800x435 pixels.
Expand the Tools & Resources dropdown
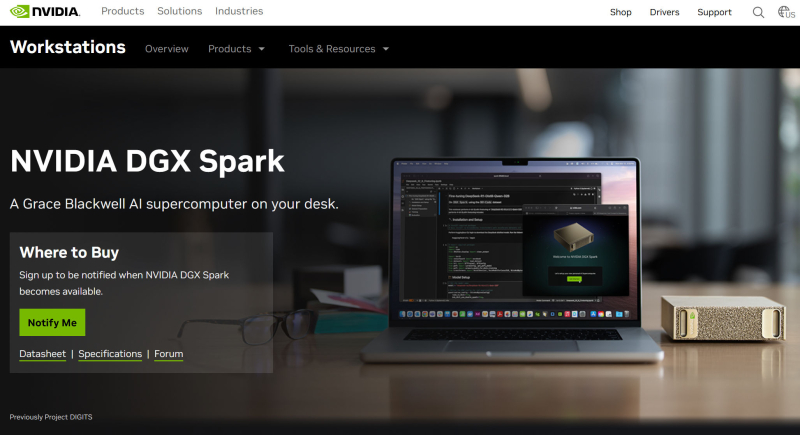[x=338, y=49]
